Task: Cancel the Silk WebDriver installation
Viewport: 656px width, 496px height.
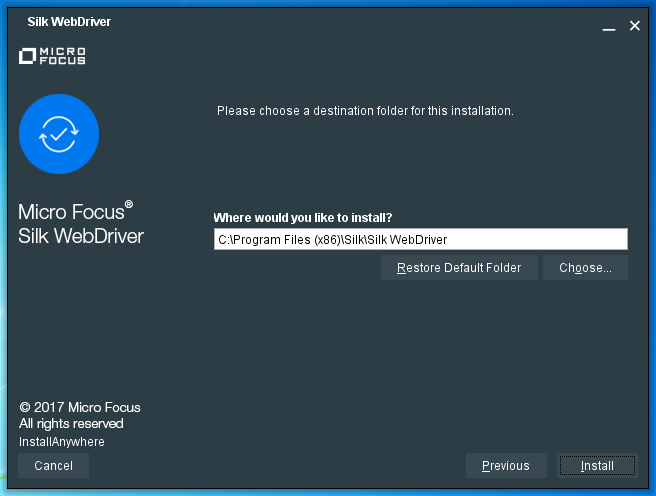Action: (x=54, y=465)
